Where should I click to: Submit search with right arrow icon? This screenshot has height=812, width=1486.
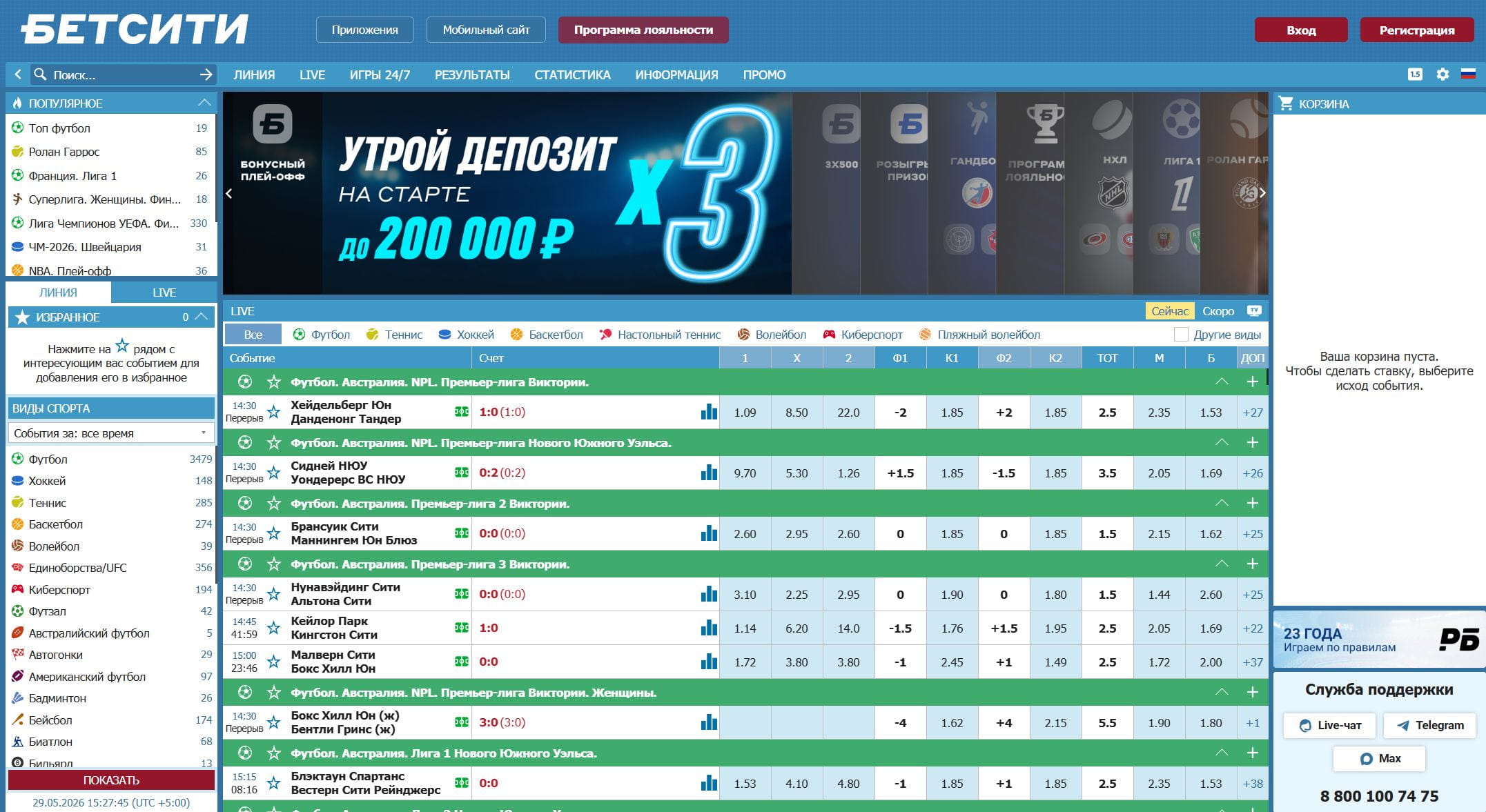click(206, 75)
